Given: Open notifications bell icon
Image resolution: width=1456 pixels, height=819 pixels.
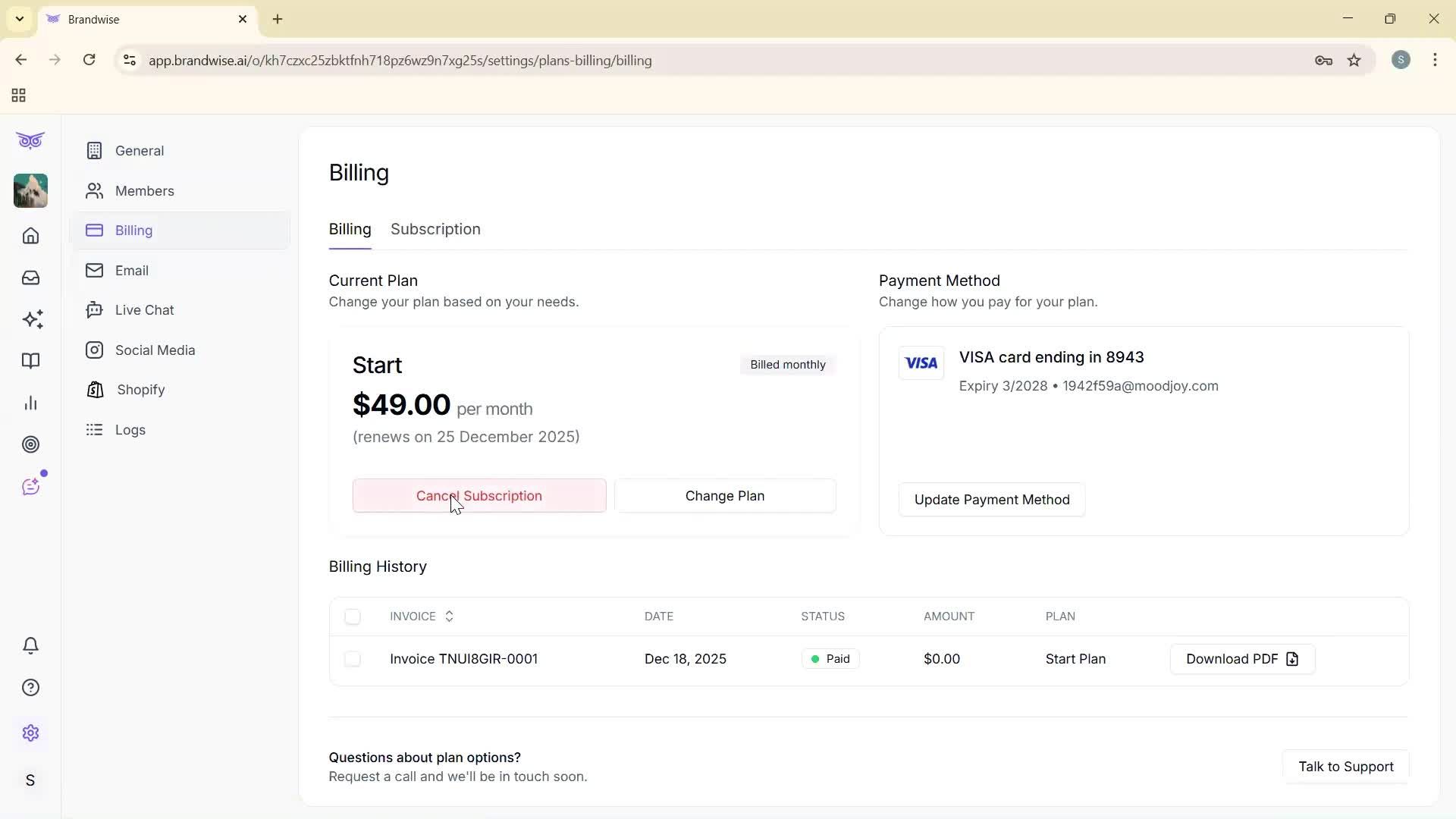Looking at the screenshot, I should pyautogui.click(x=30, y=645).
